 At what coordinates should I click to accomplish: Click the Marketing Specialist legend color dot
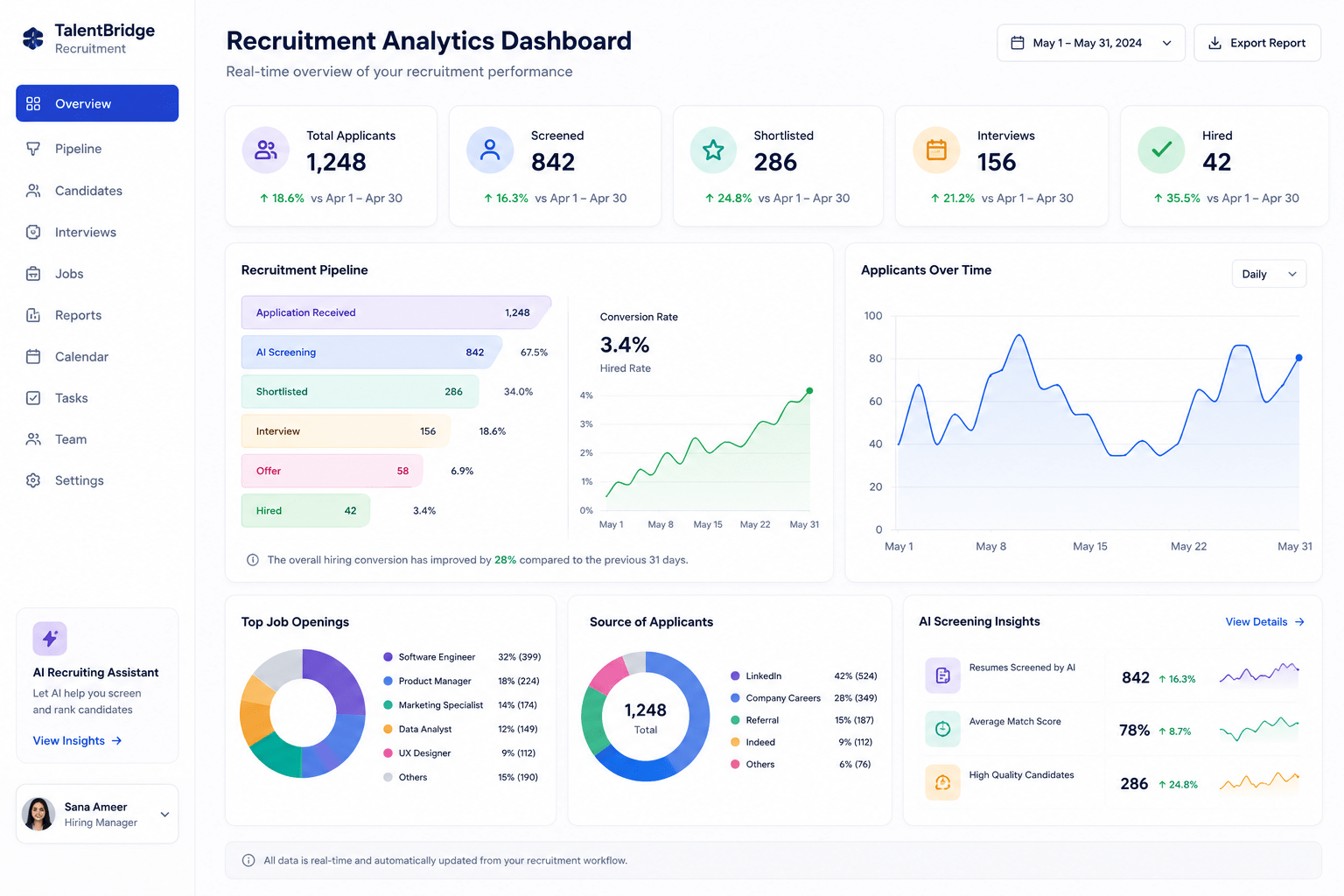tap(388, 705)
